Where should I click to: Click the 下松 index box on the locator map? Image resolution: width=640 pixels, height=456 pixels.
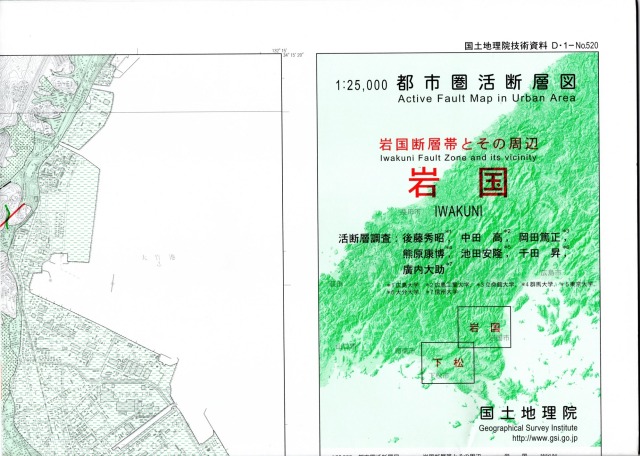pos(448,363)
